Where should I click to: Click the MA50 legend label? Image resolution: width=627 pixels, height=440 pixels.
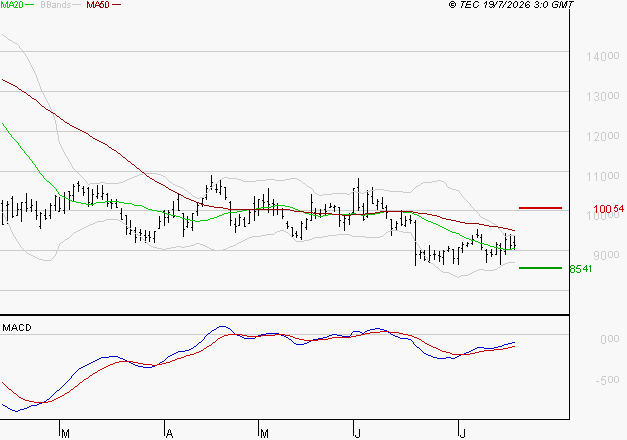pos(98,5)
